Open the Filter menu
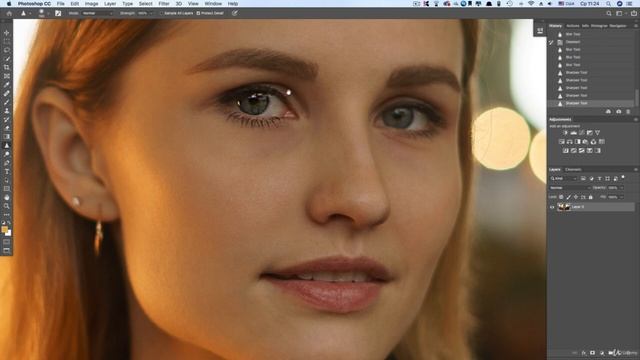640x360 pixels. tap(164, 4)
